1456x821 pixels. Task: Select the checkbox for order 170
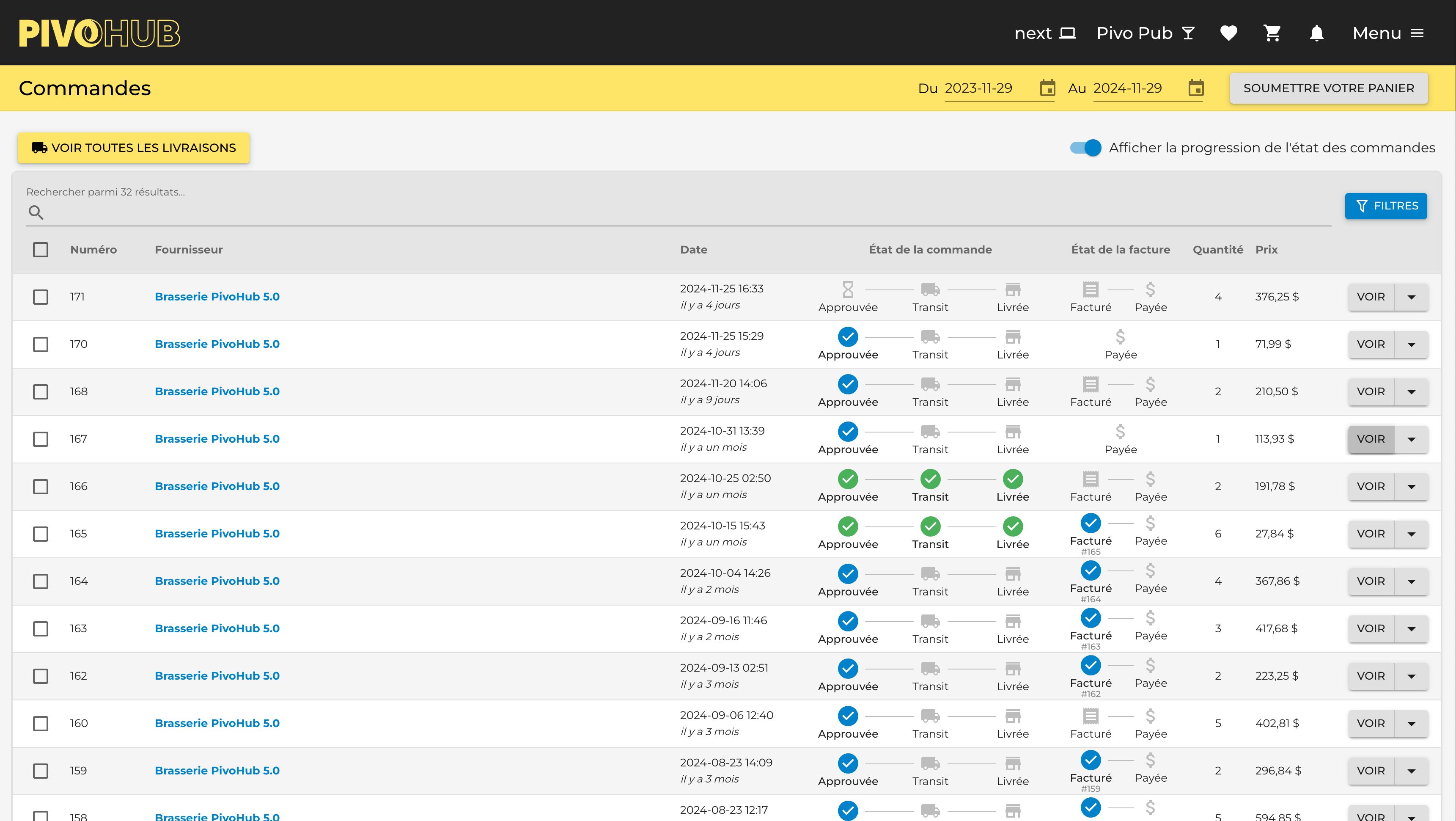40,344
